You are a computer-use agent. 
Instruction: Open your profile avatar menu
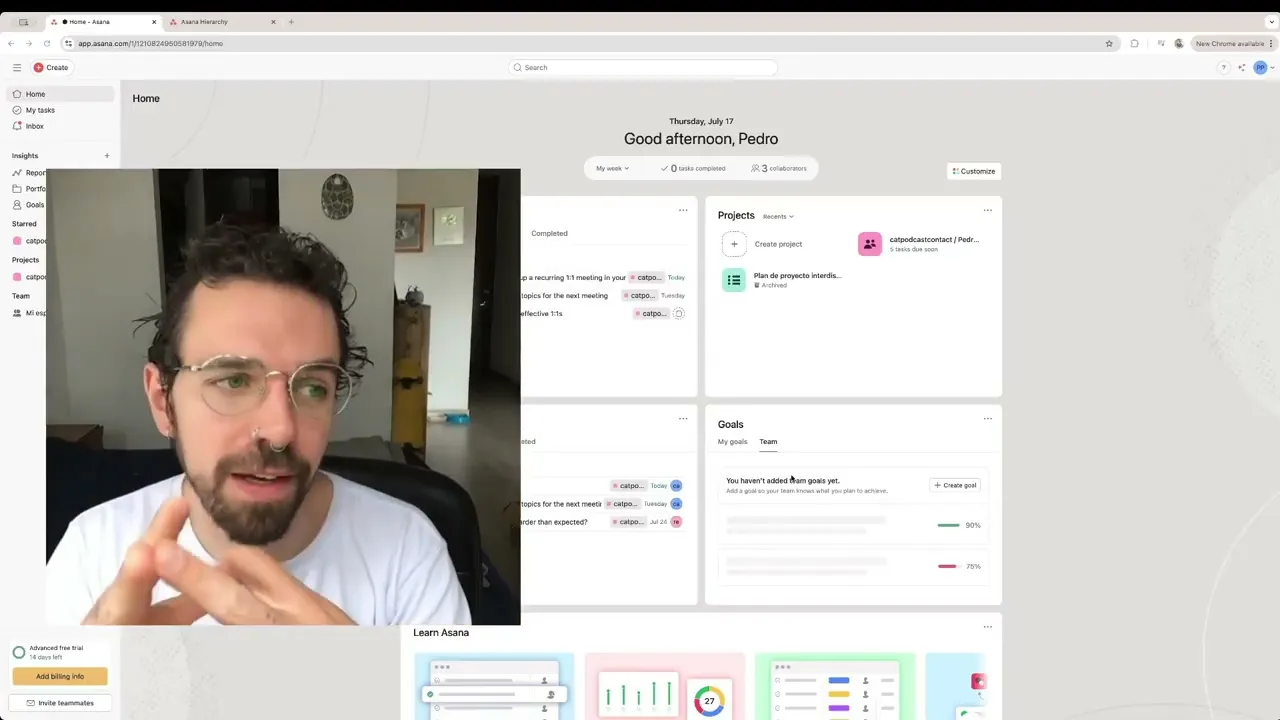pyautogui.click(x=1260, y=67)
